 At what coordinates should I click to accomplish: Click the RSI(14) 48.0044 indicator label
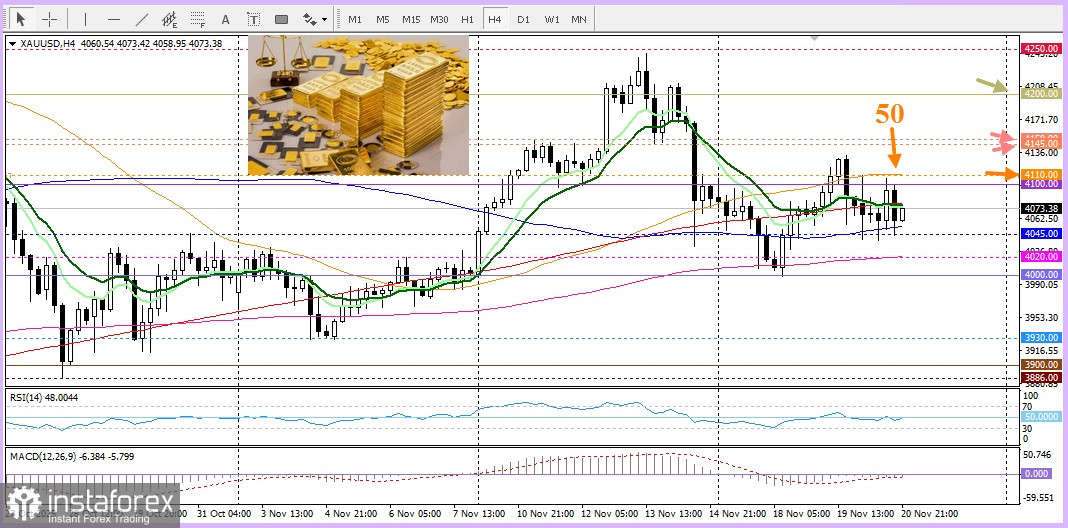[x=44, y=396]
